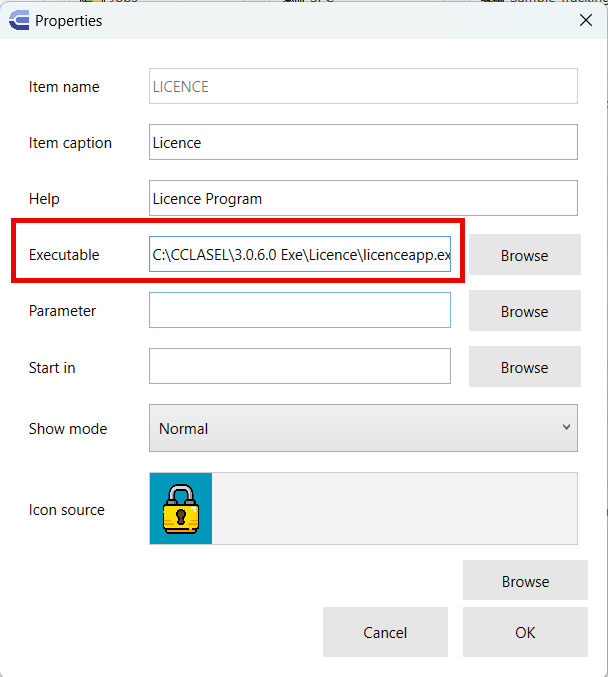The image size is (608, 677).
Task: Click the padlock icon thumbnail
Action: [180, 509]
